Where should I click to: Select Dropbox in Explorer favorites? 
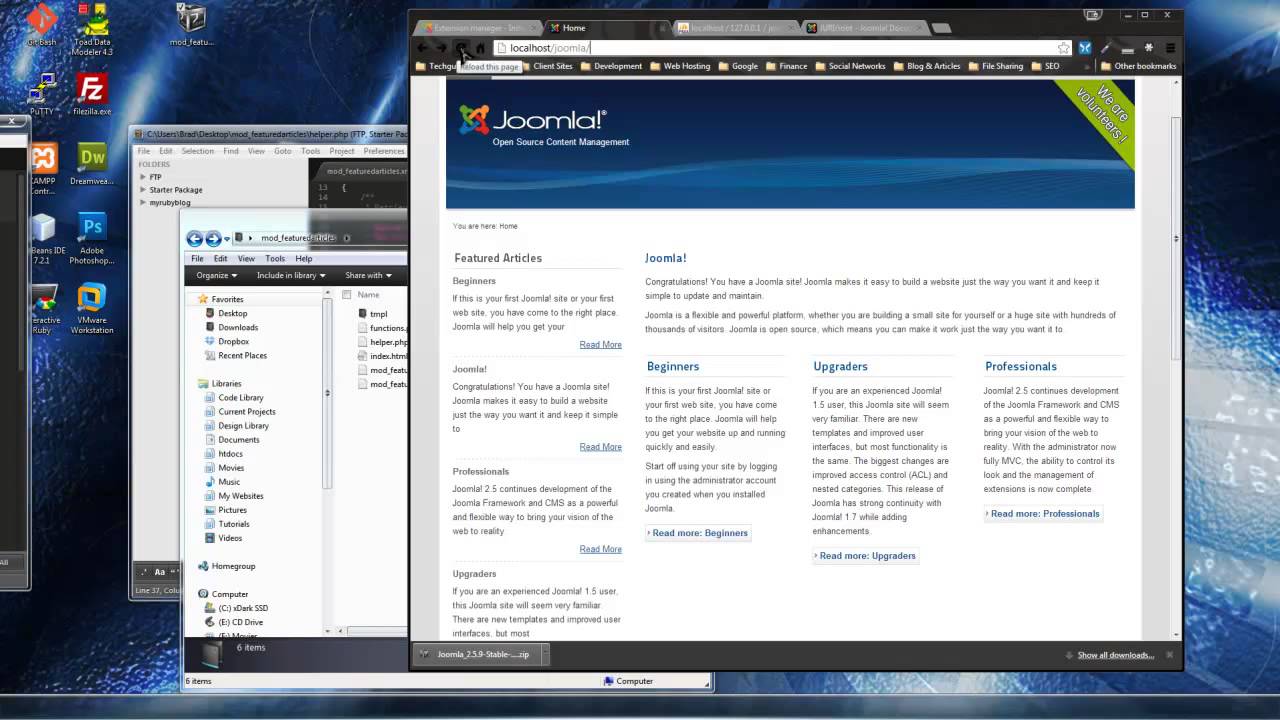coord(233,341)
